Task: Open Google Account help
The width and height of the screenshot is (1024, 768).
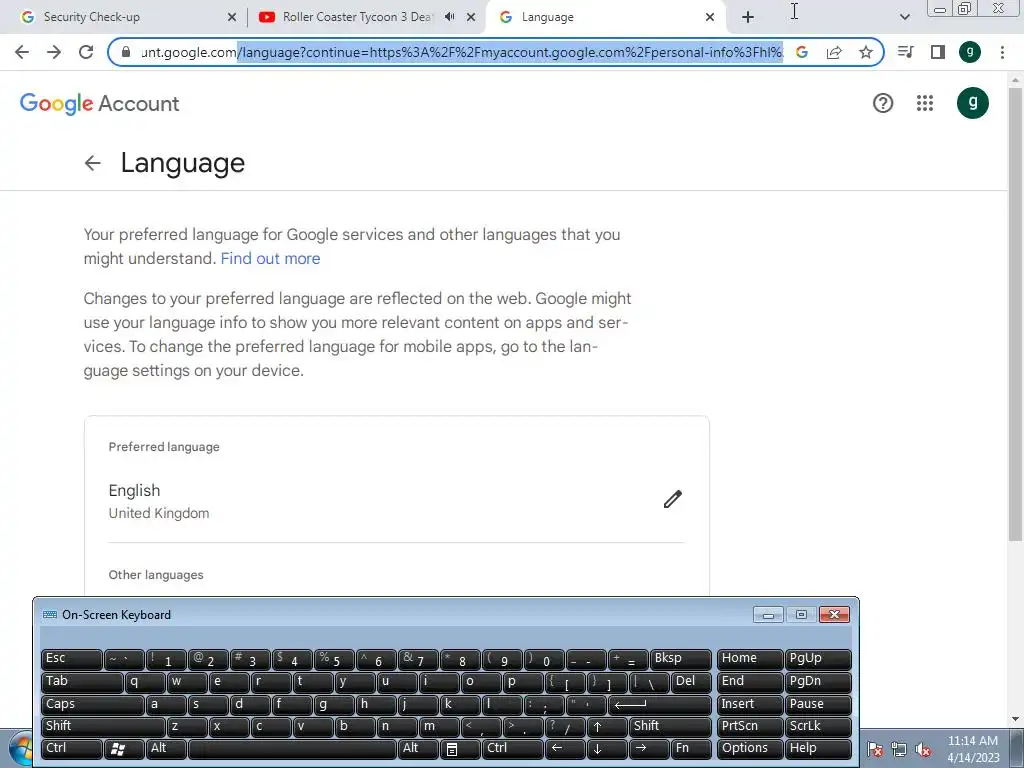Action: (883, 103)
